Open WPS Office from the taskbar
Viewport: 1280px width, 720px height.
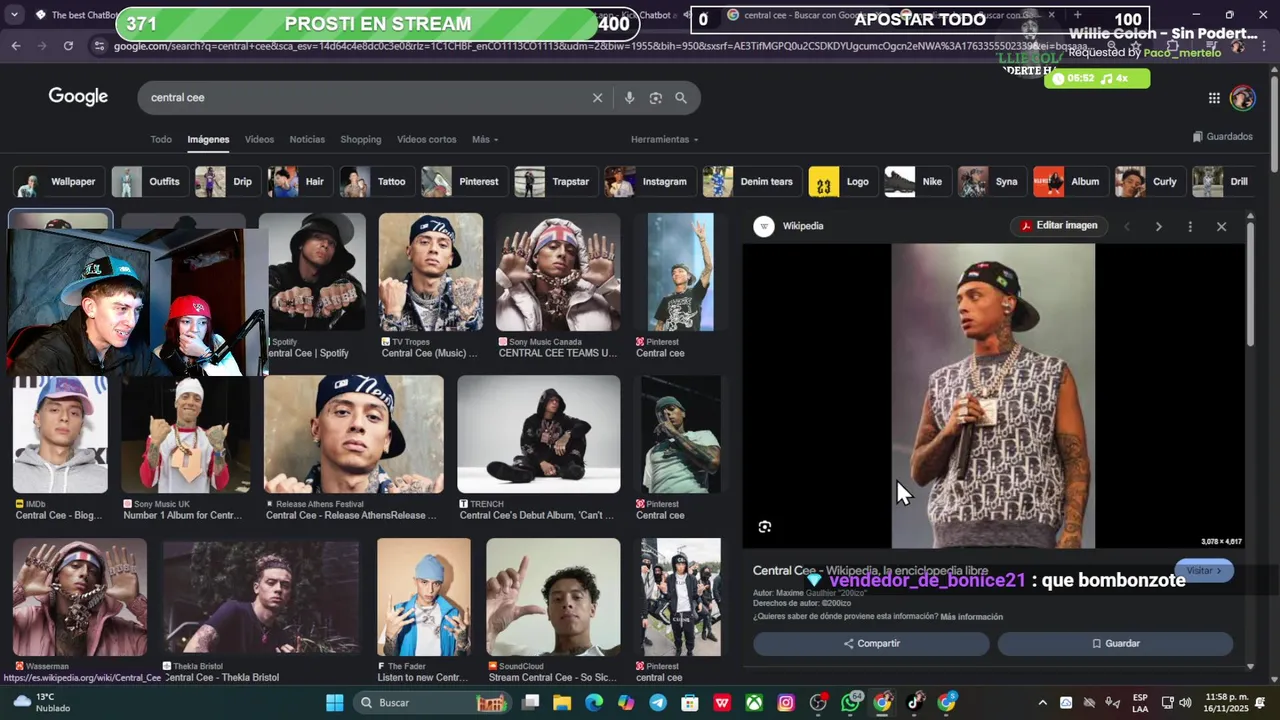pyautogui.click(x=722, y=703)
